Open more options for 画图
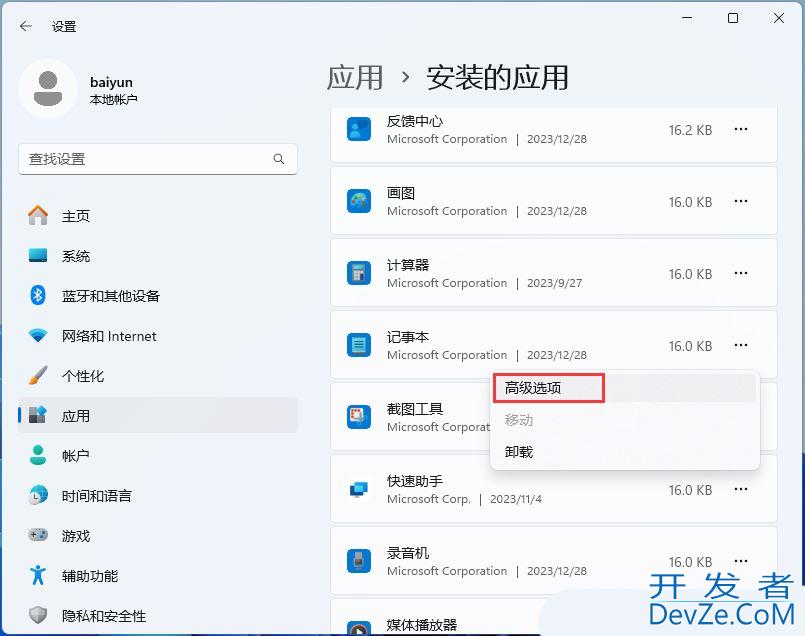 (741, 201)
